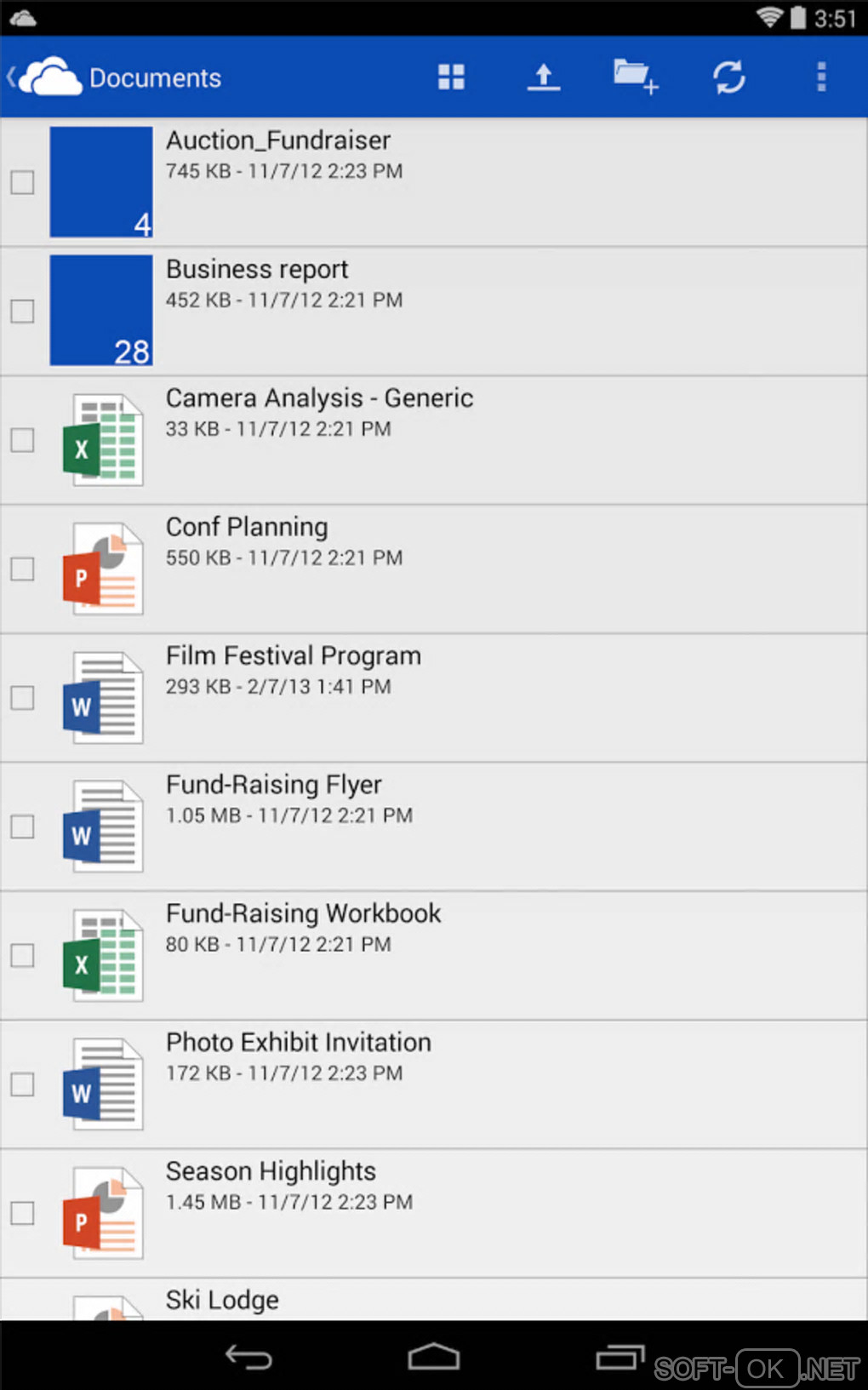Open Camera Analysis Excel file icon
Screen dimensions: 868x1390
click(102, 440)
